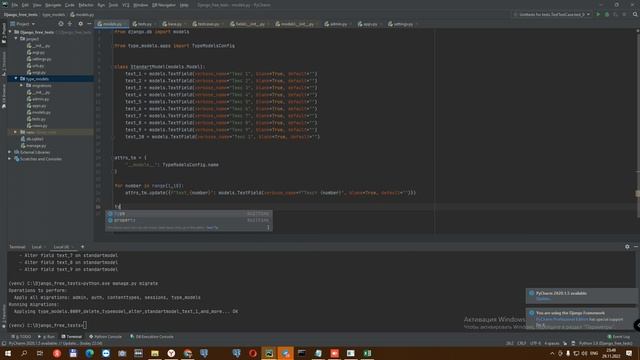
Task: Add a new terminal session with plus
Action: [82, 247]
